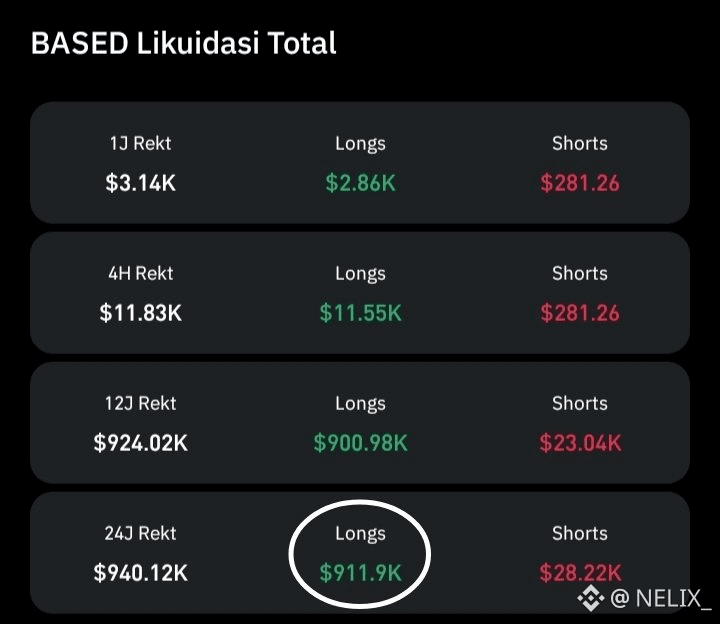Select the $940.12K 24-hour rekt total
The height and width of the screenshot is (624, 720).
[141, 573]
